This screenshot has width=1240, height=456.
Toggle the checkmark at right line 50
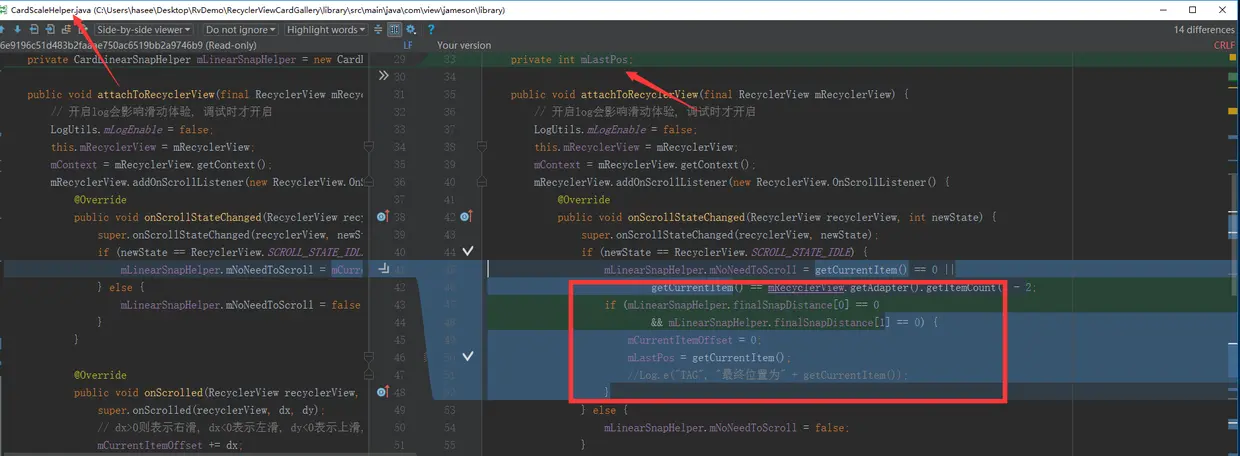point(467,357)
